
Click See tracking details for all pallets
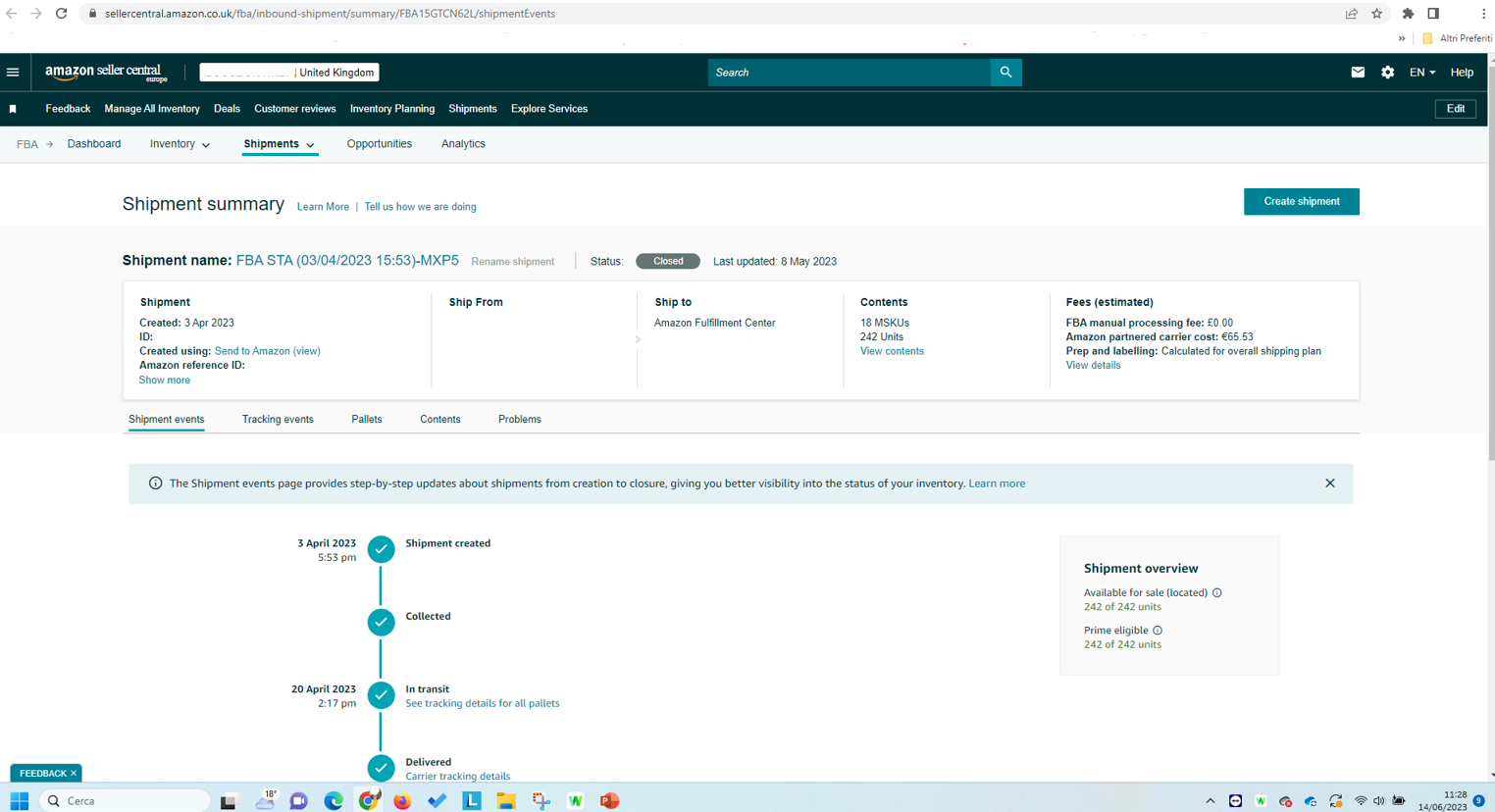pyautogui.click(x=483, y=704)
